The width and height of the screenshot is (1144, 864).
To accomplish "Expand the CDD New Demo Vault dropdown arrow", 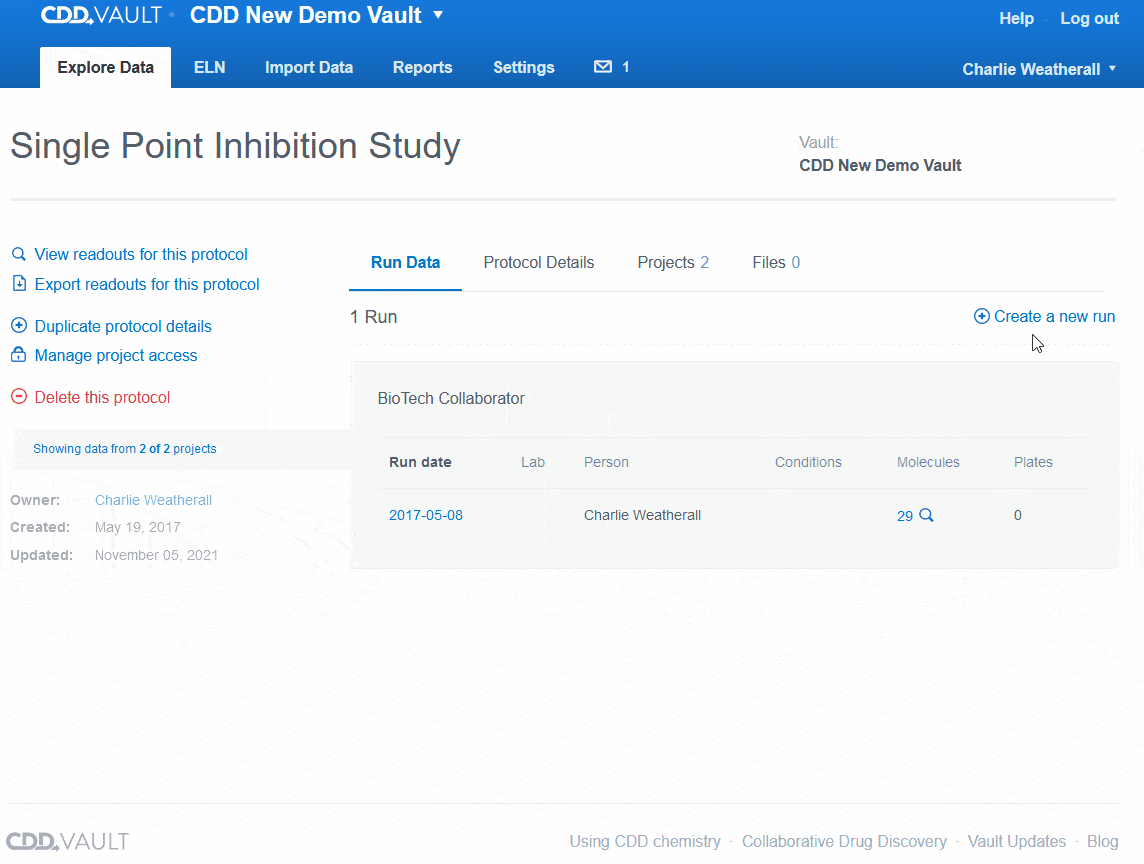I will click(438, 15).
